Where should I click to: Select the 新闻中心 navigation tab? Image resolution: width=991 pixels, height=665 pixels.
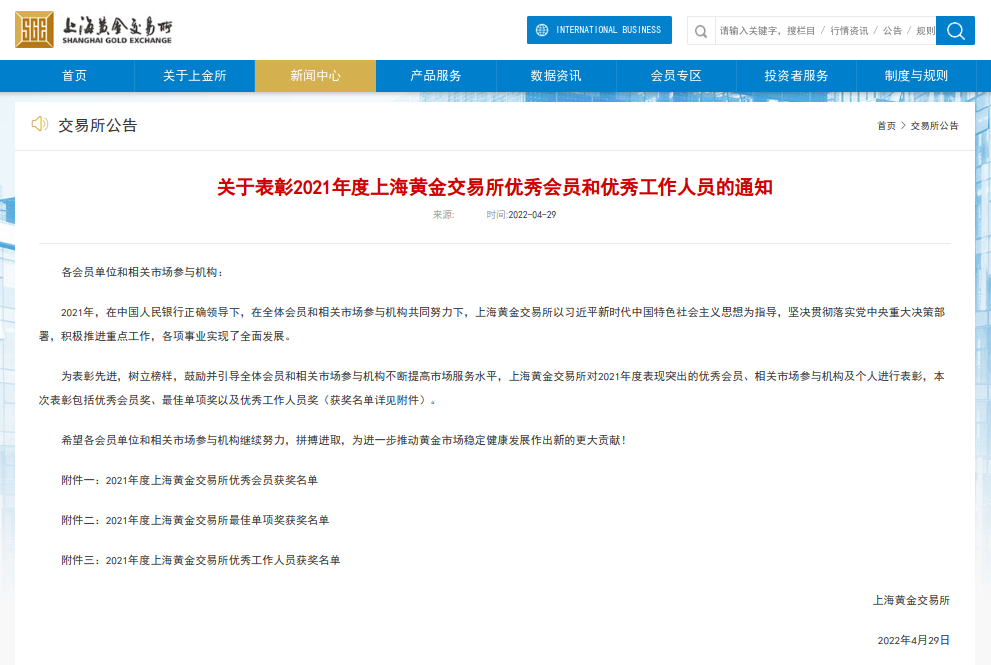(315, 76)
